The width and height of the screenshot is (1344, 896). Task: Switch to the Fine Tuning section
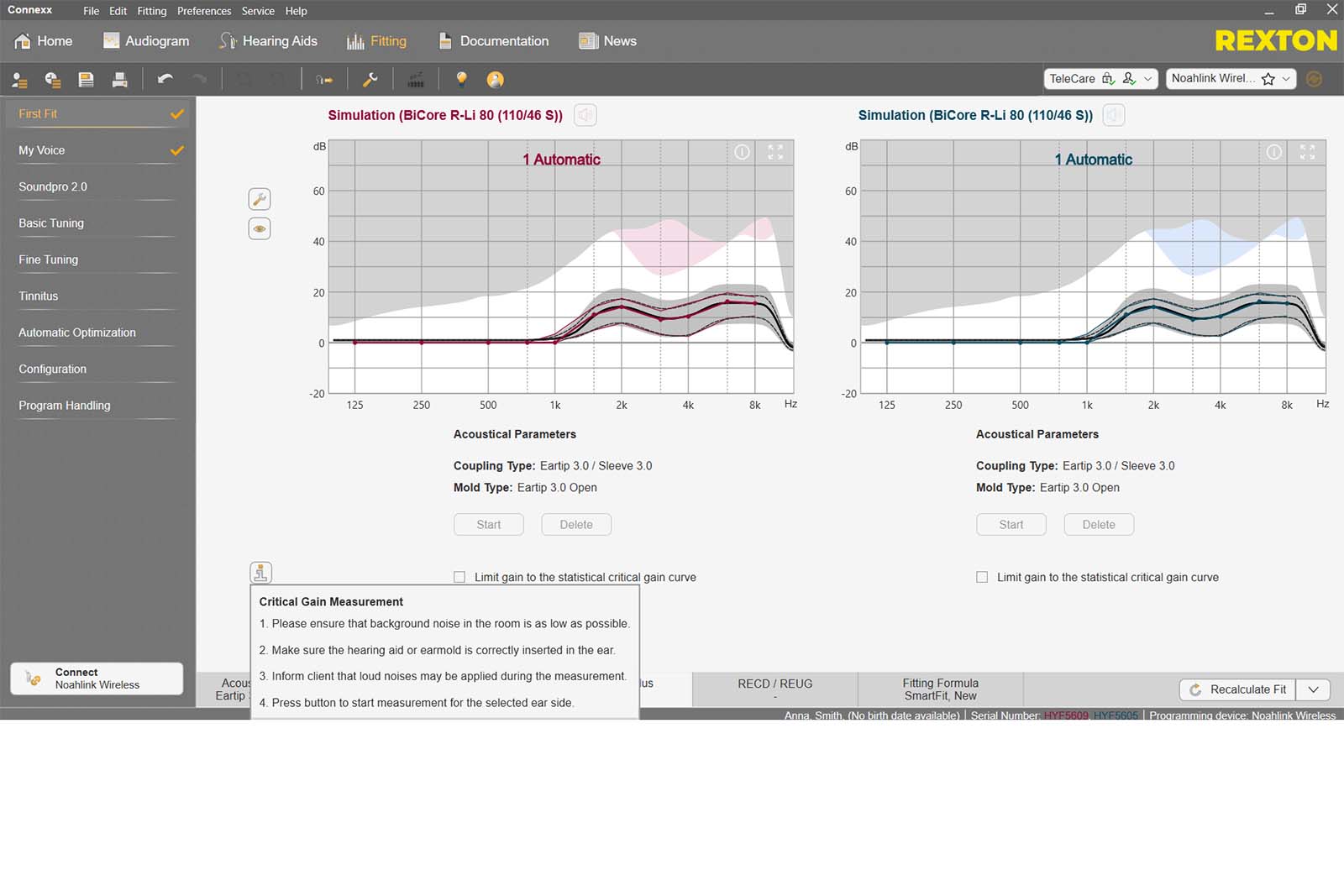48,259
